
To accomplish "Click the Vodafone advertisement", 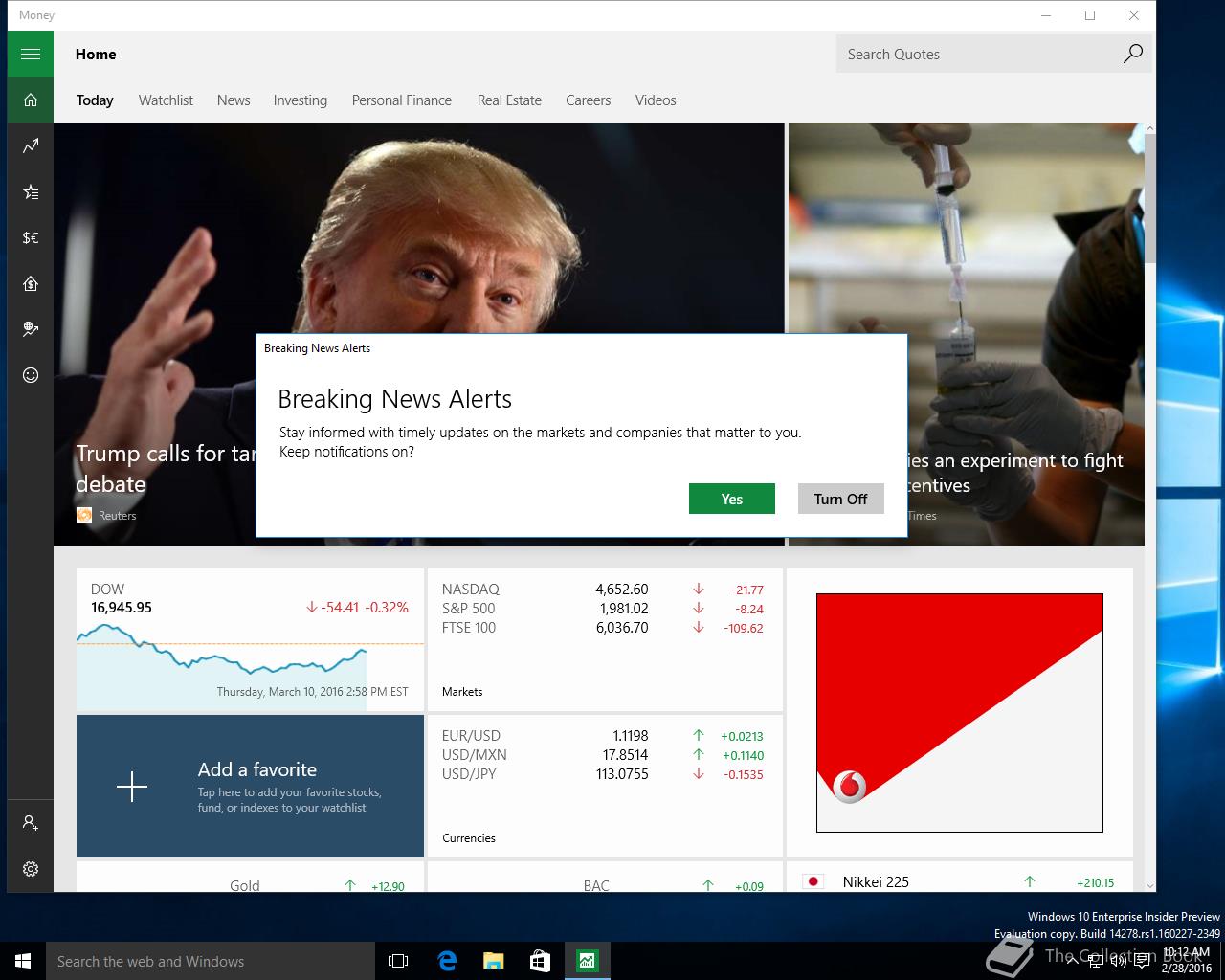I will click(959, 713).
